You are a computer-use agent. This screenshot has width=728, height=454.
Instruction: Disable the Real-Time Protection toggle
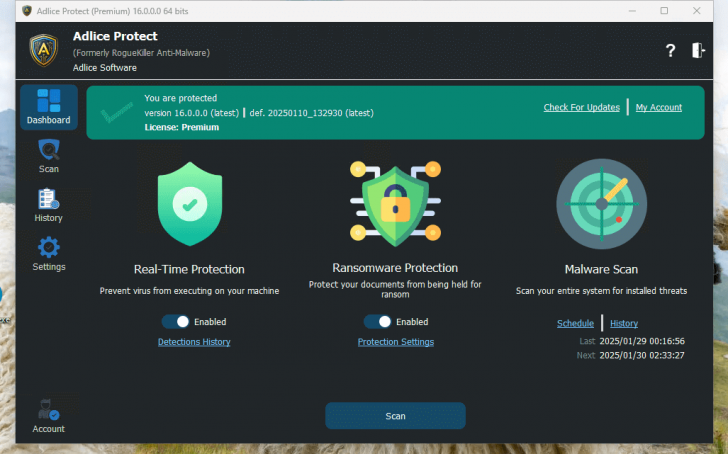click(176, 322)
